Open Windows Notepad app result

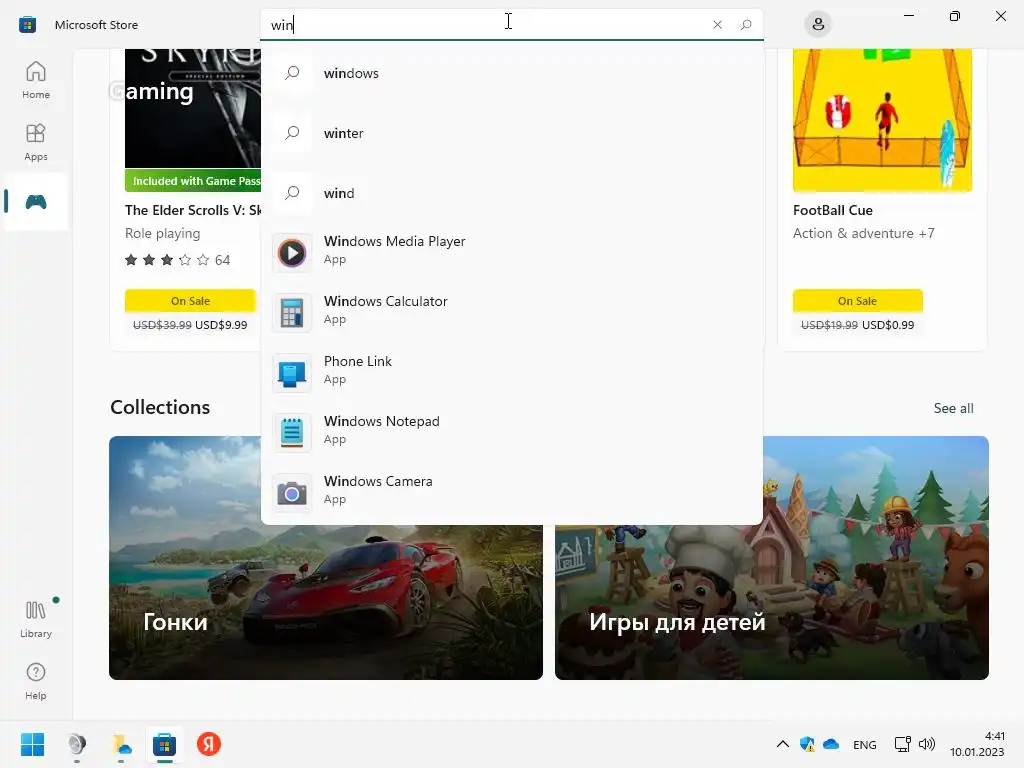pyautogui.click(x=511, y=433)
